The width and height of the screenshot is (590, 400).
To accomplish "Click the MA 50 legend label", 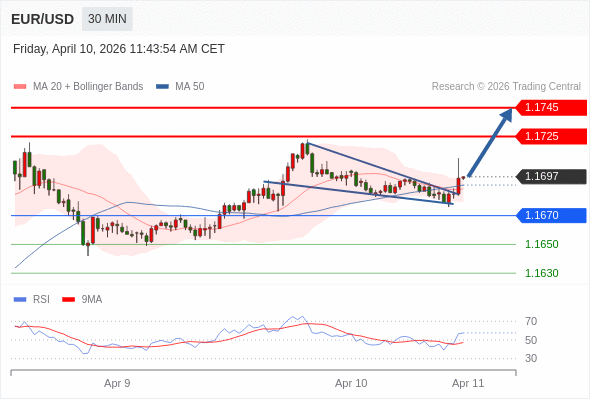I will (190, 87).
